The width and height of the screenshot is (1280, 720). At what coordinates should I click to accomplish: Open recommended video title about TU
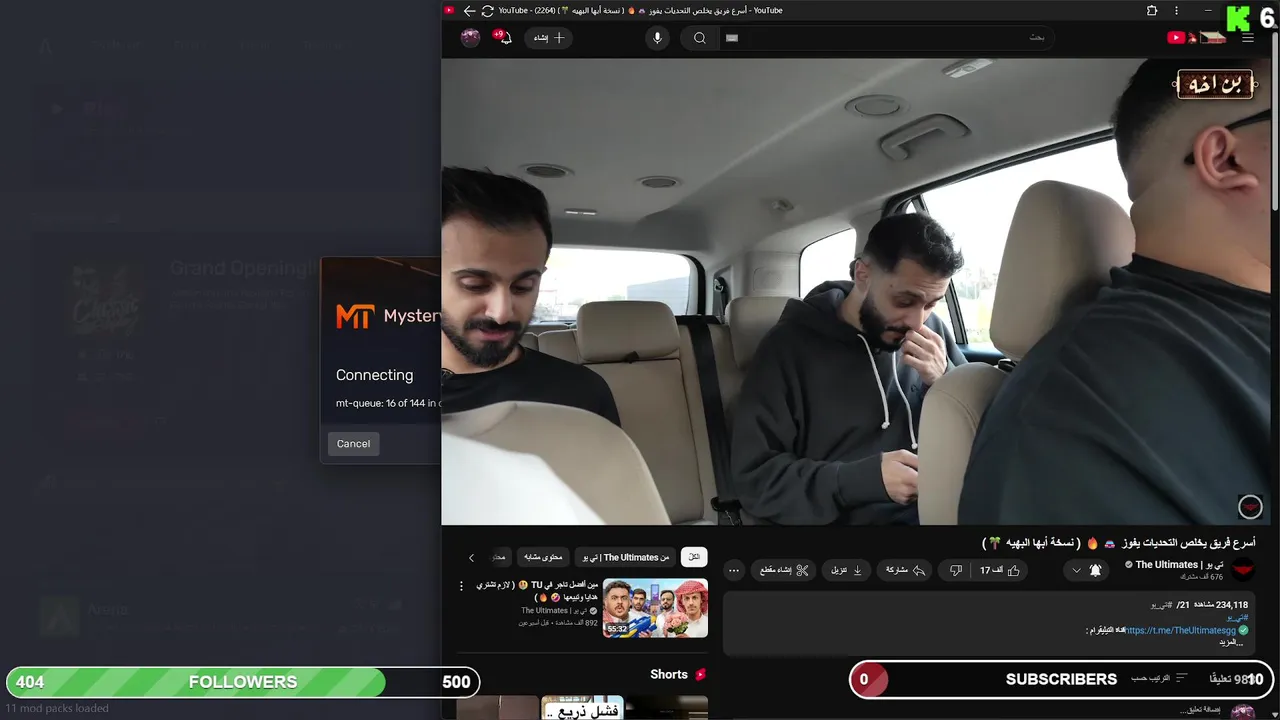click(535, 590)
